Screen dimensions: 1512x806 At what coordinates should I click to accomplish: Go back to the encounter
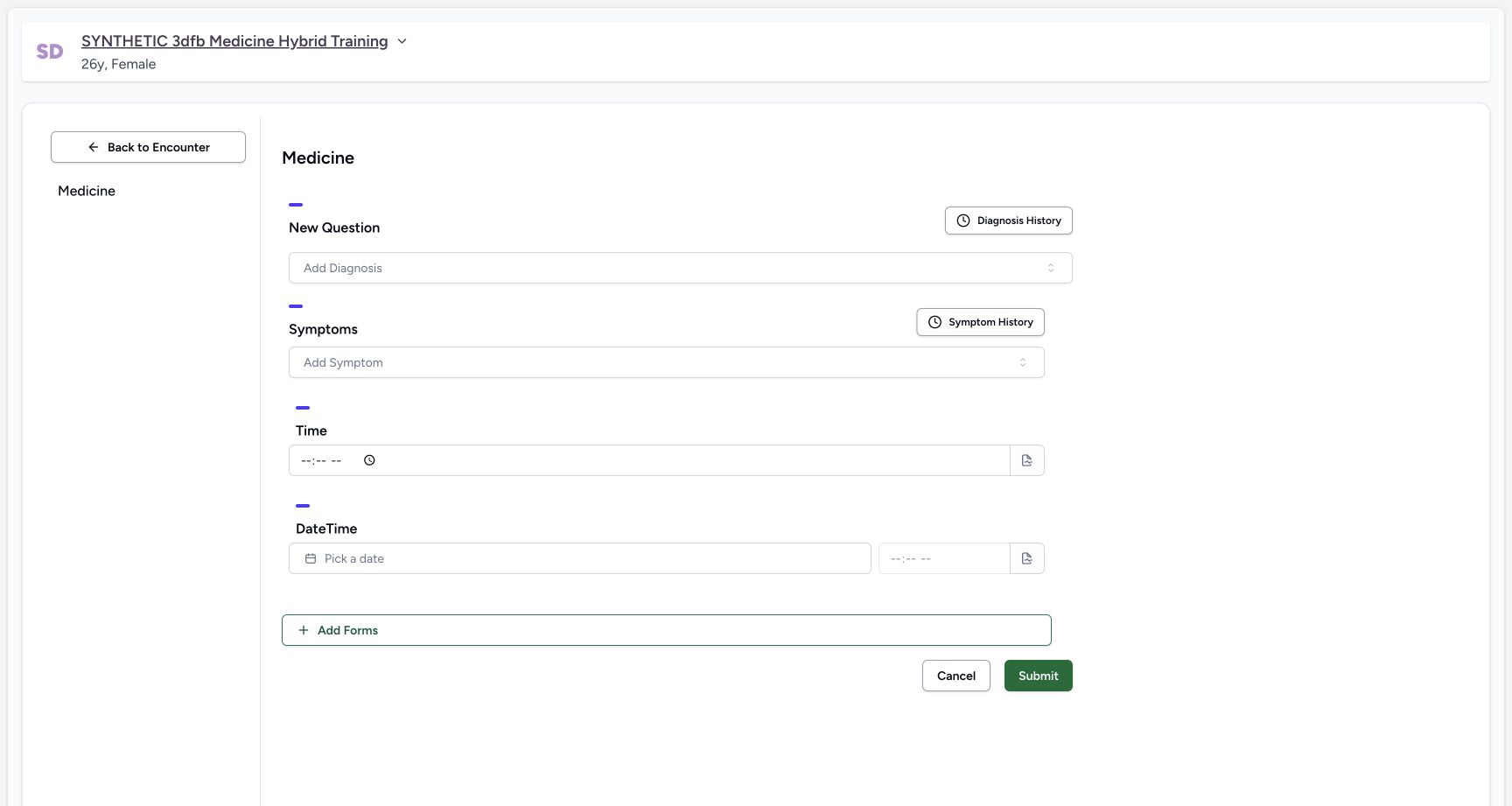coord(148,147)
